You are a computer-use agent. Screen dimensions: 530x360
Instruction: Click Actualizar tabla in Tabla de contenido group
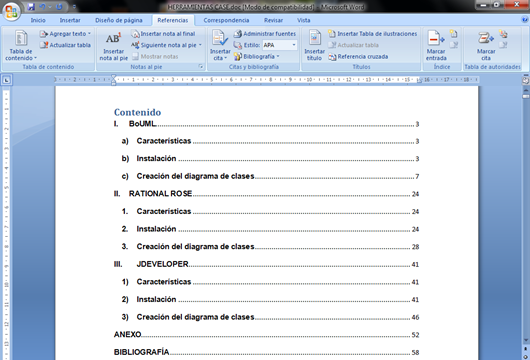click(65, 45)
